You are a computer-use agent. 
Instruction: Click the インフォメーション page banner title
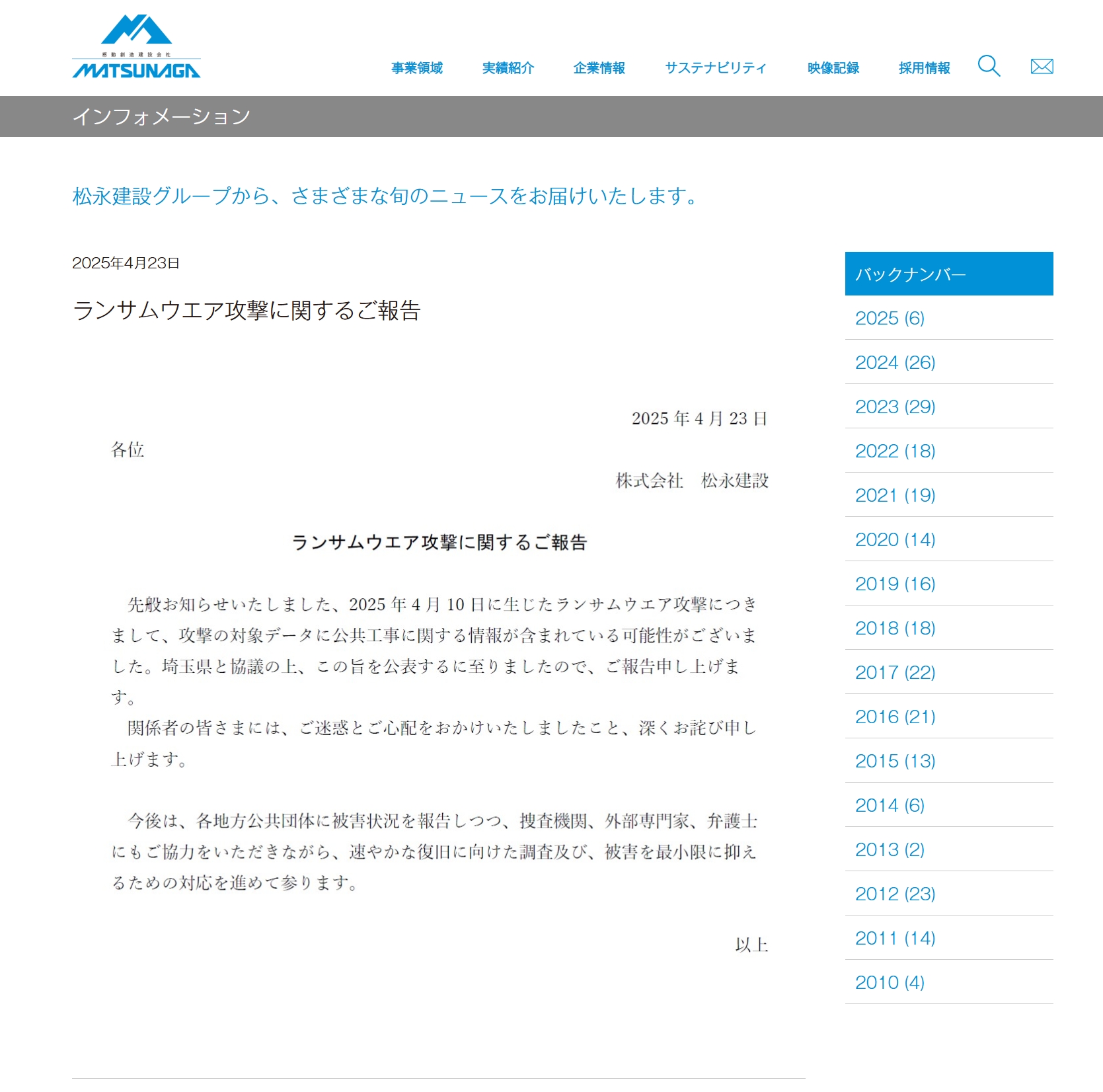[161, 116]
